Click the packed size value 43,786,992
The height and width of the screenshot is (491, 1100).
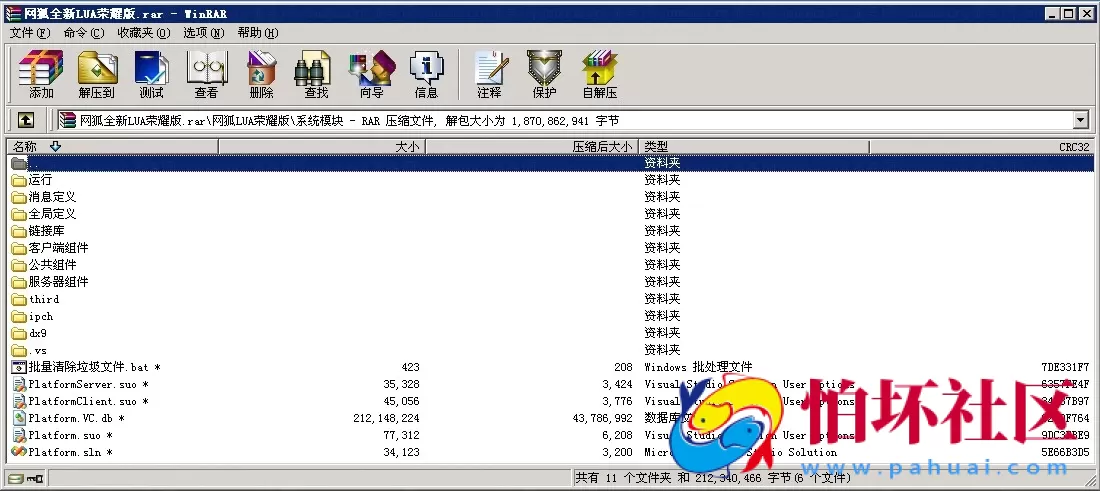tap(603, 418)
